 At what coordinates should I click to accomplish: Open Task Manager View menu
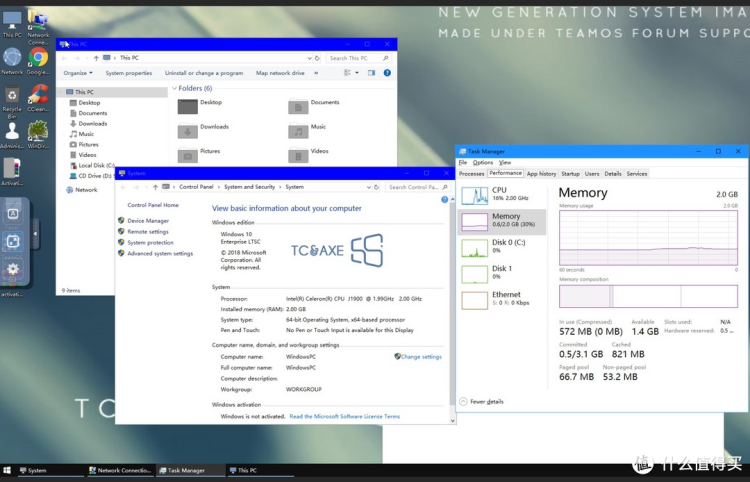click(505, 163)
